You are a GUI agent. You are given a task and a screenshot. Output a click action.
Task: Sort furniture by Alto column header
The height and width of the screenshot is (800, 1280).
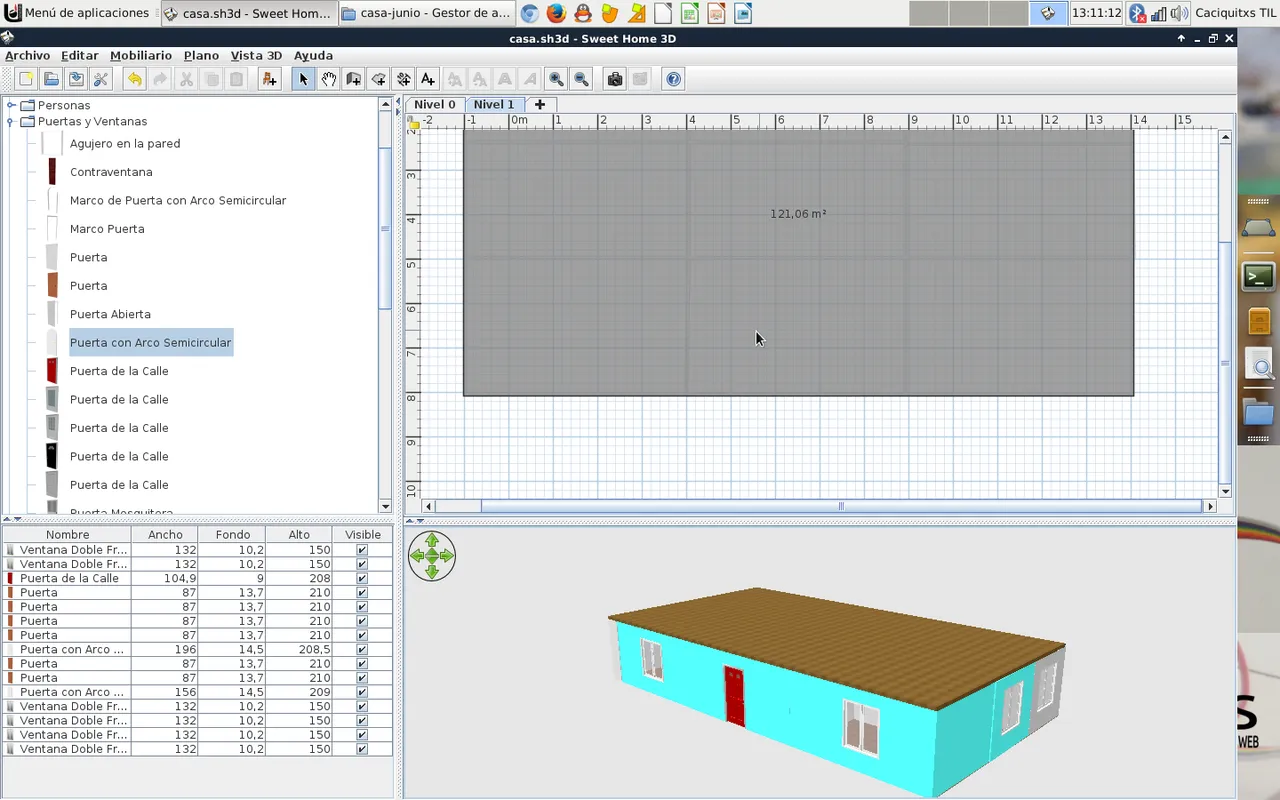coord(299,535)
